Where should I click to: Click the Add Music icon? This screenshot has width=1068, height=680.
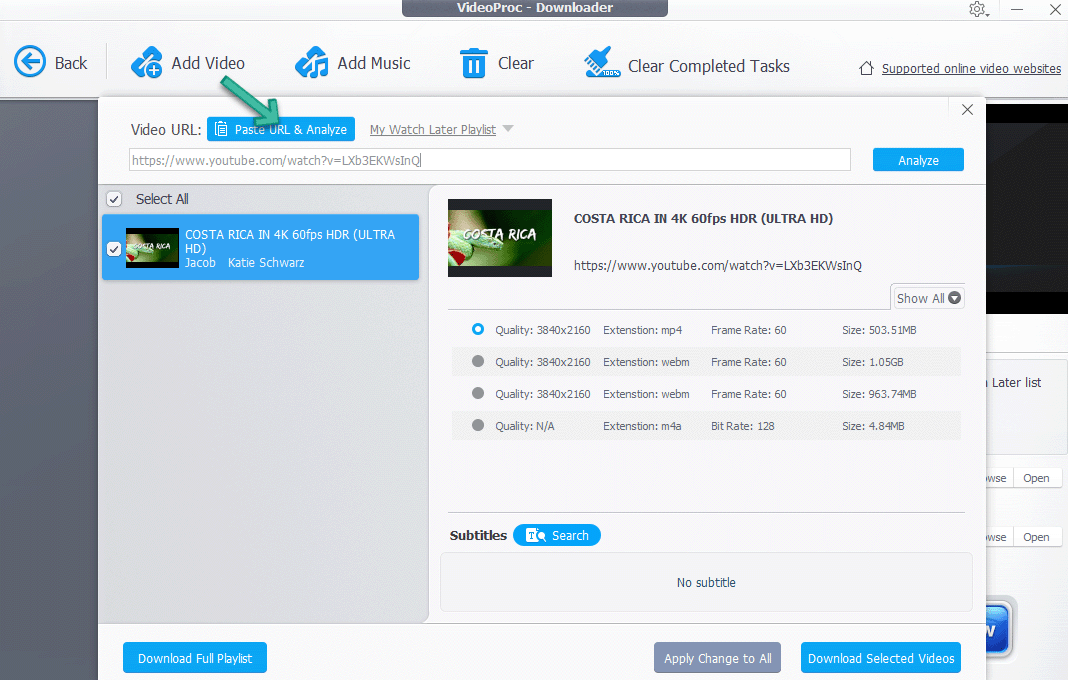pyautogui.click(x=312, y=63)
